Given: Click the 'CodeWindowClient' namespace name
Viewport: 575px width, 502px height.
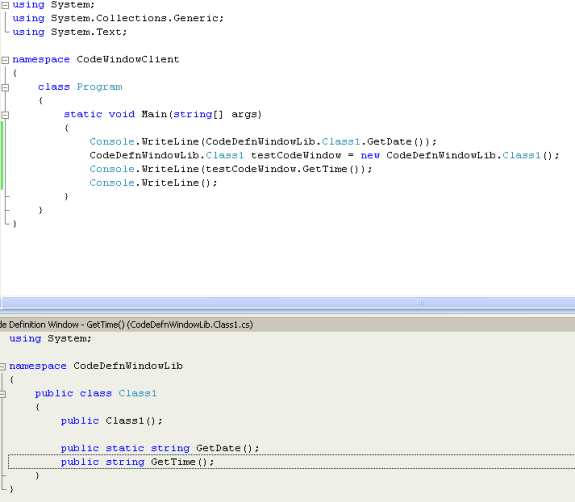Looking at the screenshot, I should pyautogui.click(x=128, y=59).
